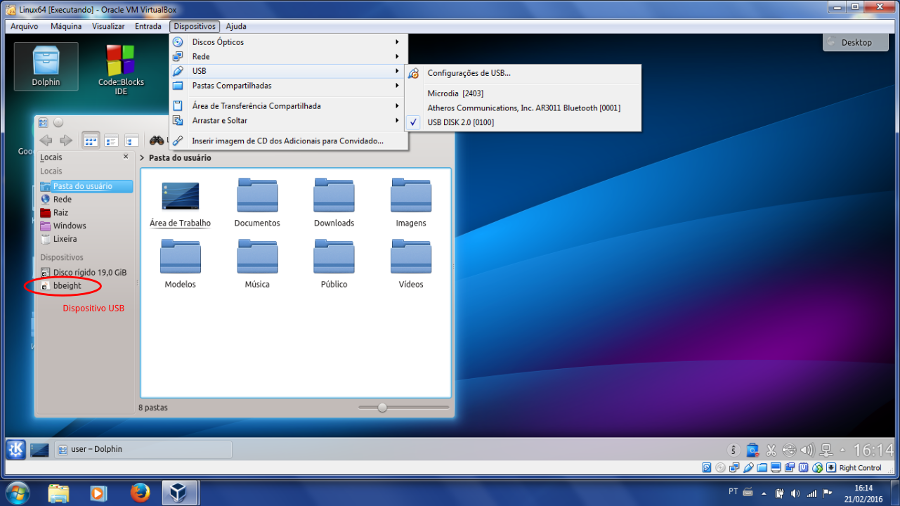900x506 pixels.
Task: Show hidden Windows tray icons
Action: coord(764,493)
